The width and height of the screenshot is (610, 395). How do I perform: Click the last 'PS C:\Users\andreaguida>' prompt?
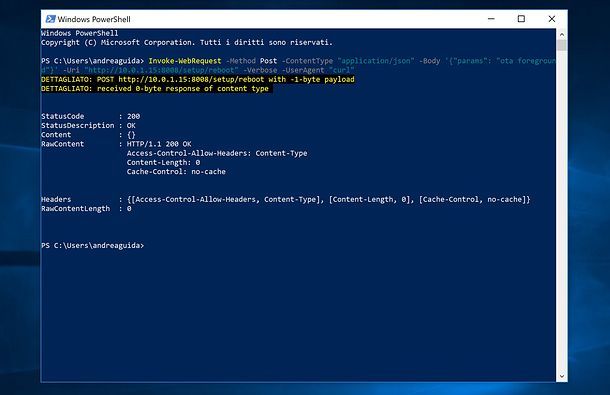(x=93, y=246)
